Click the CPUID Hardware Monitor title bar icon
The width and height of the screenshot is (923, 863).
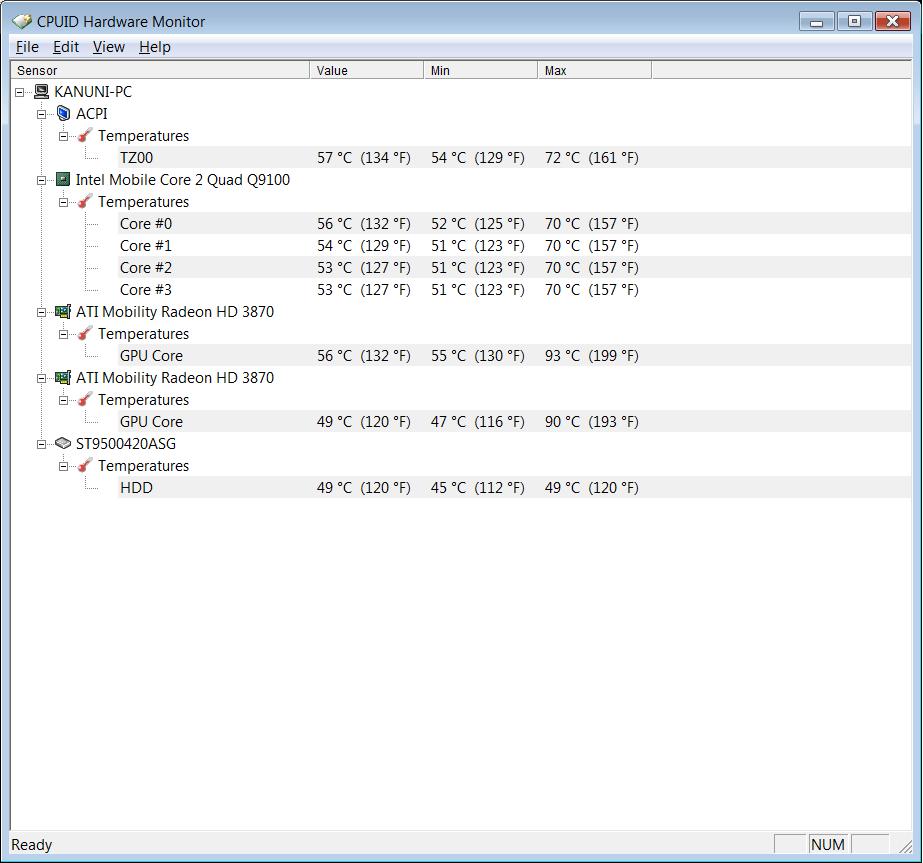pos(22,22)
